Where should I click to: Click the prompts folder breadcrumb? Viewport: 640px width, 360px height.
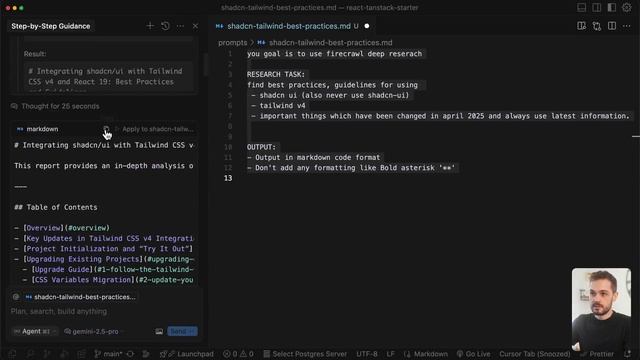(x=233, y=42)
